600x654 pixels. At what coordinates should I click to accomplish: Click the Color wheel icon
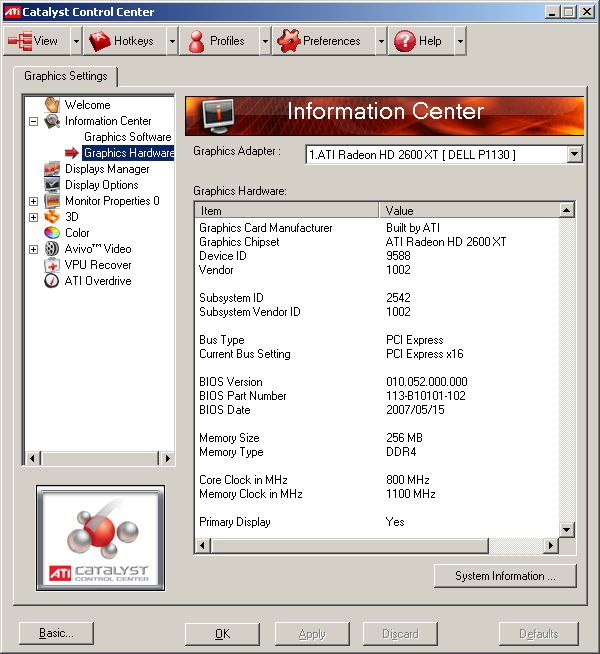[x=52, y=233]
